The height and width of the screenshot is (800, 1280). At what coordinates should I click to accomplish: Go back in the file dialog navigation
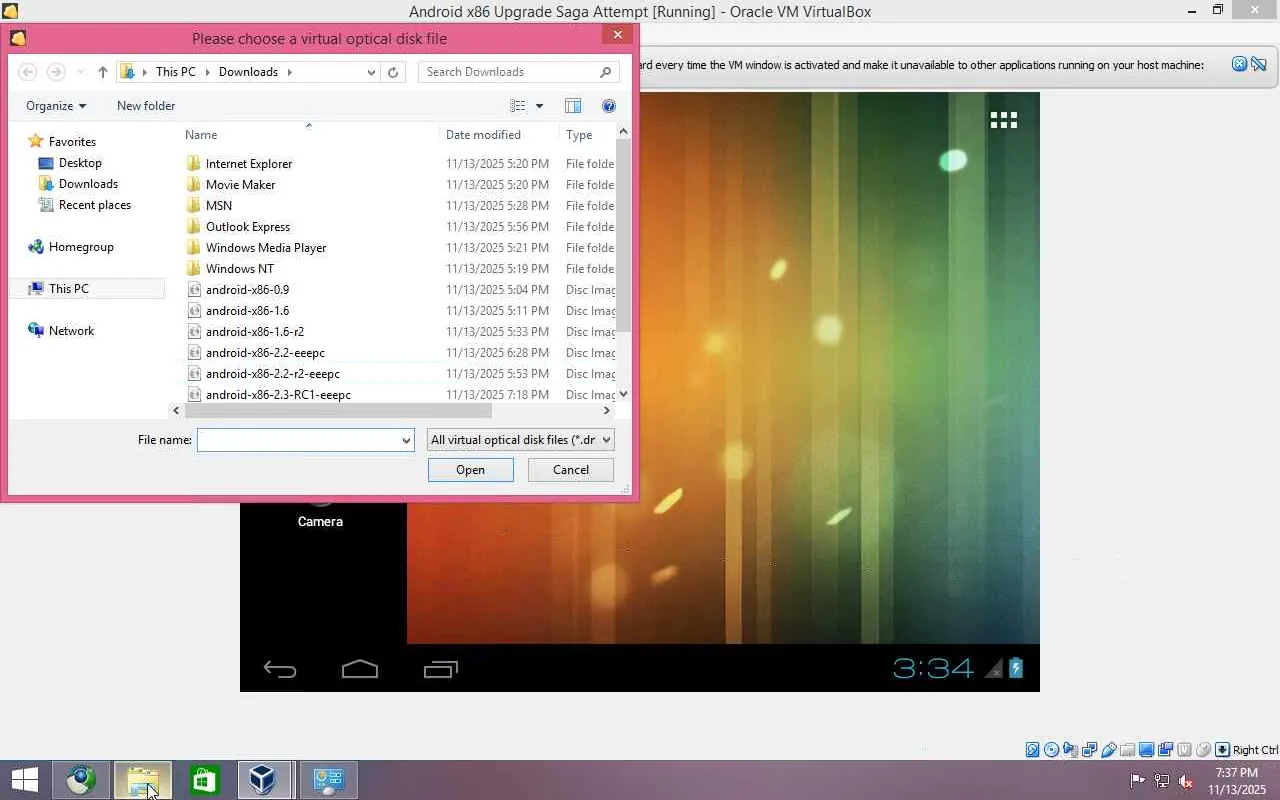pos(28,72)
